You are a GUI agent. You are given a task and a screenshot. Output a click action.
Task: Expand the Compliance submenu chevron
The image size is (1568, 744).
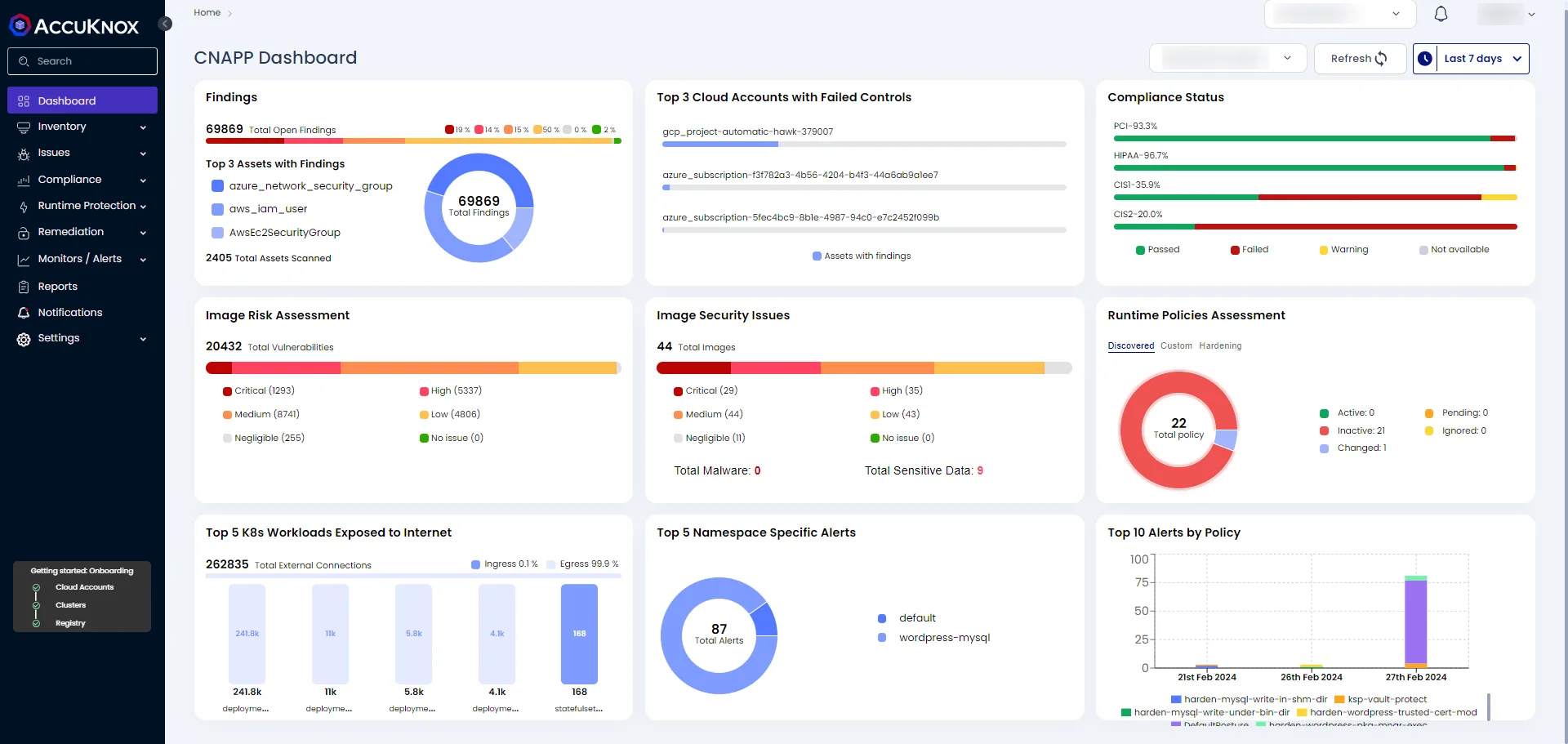coord(143,180)
